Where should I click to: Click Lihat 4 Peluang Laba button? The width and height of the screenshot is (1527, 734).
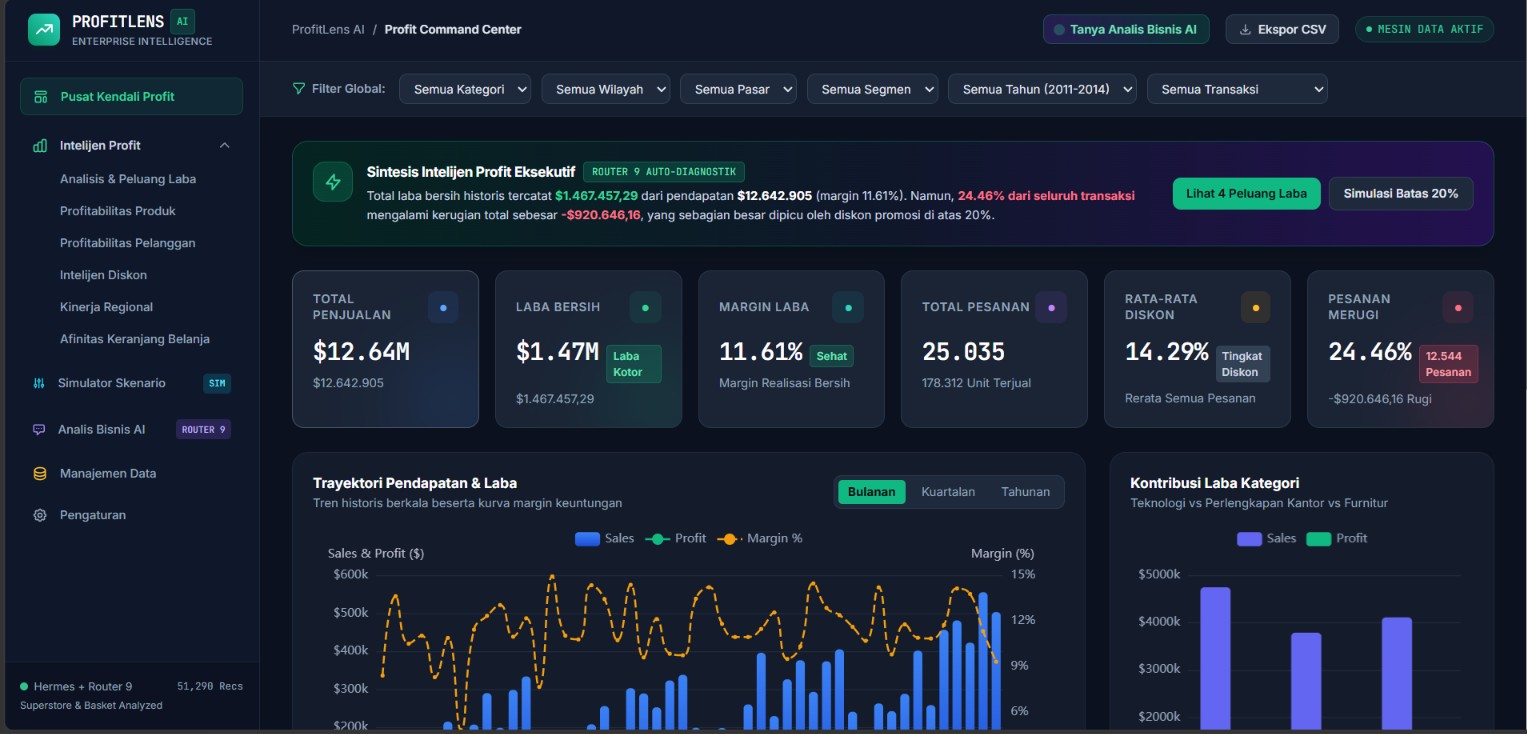coord(1247,194)
